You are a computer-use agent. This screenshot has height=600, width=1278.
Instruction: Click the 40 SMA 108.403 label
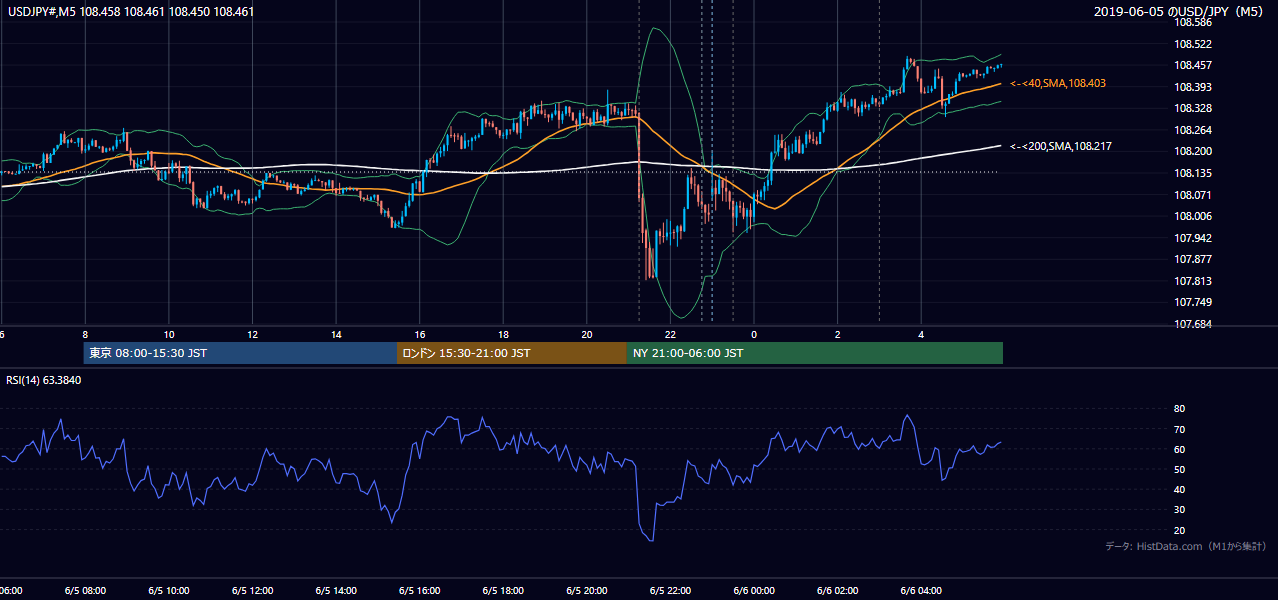click(1058, 84)
